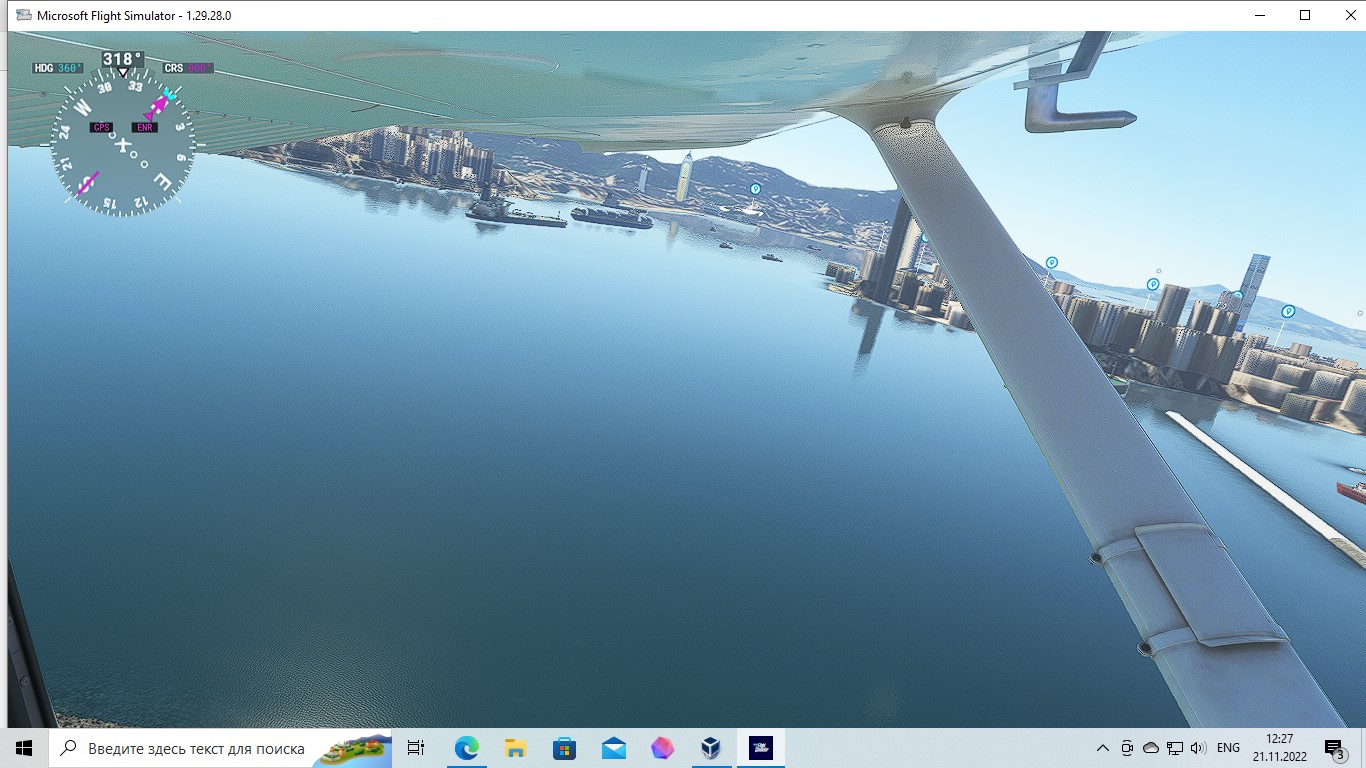Screen dimensions: 1366x768
Task: Click the HDG 360° heading bug readout
Action: pyautogui.click(x=58, y=68)
